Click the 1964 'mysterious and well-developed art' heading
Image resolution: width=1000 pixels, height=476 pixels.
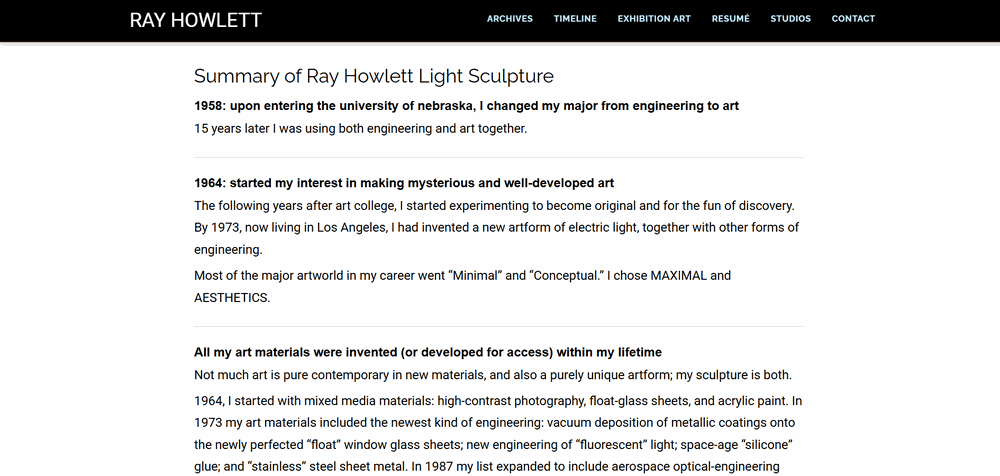point(404,183)
